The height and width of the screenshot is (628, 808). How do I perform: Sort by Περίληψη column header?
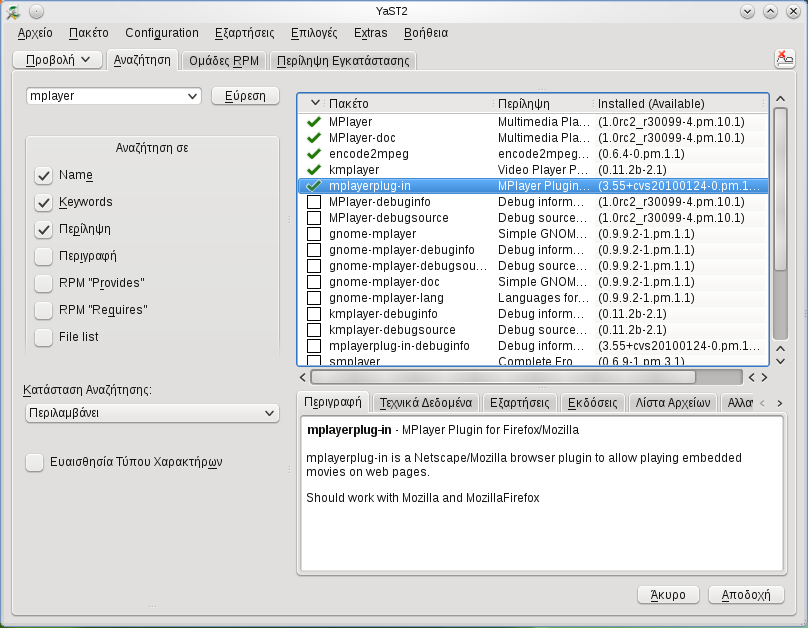tap(544, 104)
